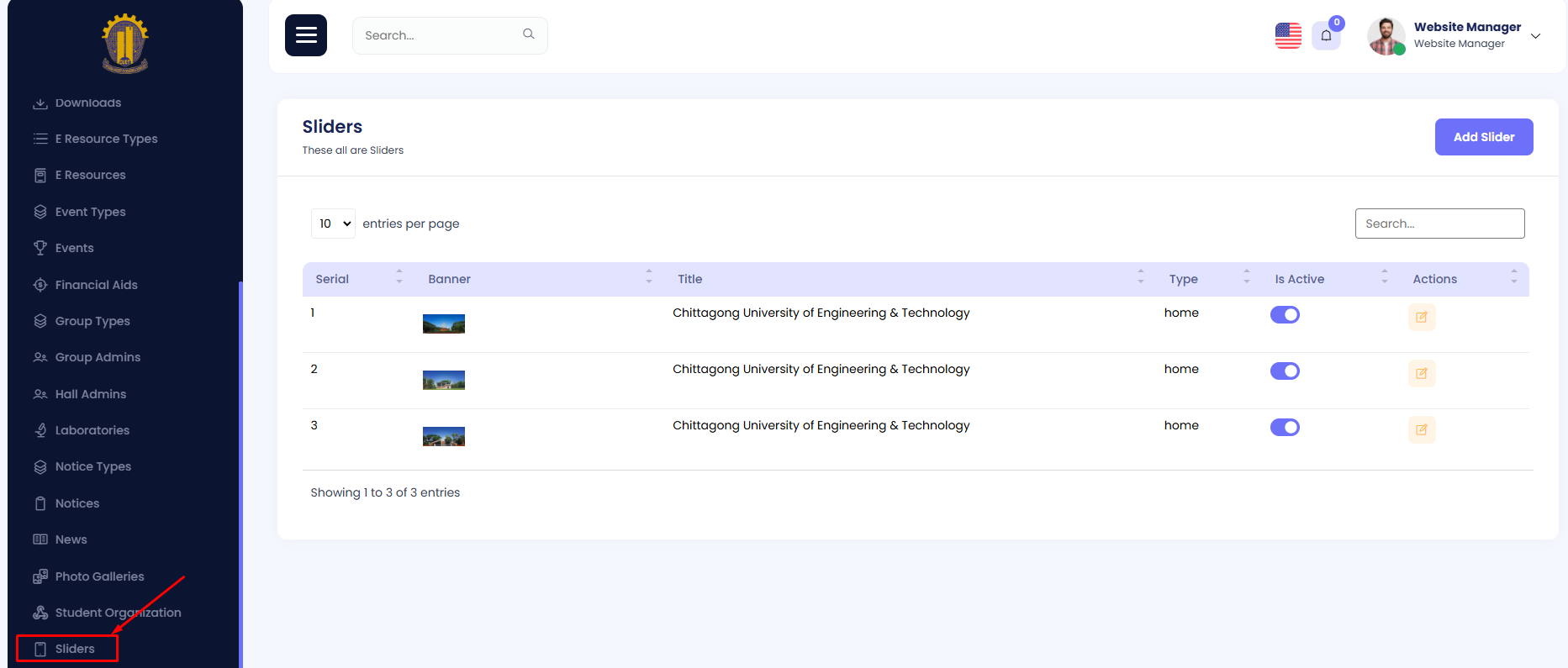
Task: Click the edit icon for slider 2
Action: point(1422,373)
